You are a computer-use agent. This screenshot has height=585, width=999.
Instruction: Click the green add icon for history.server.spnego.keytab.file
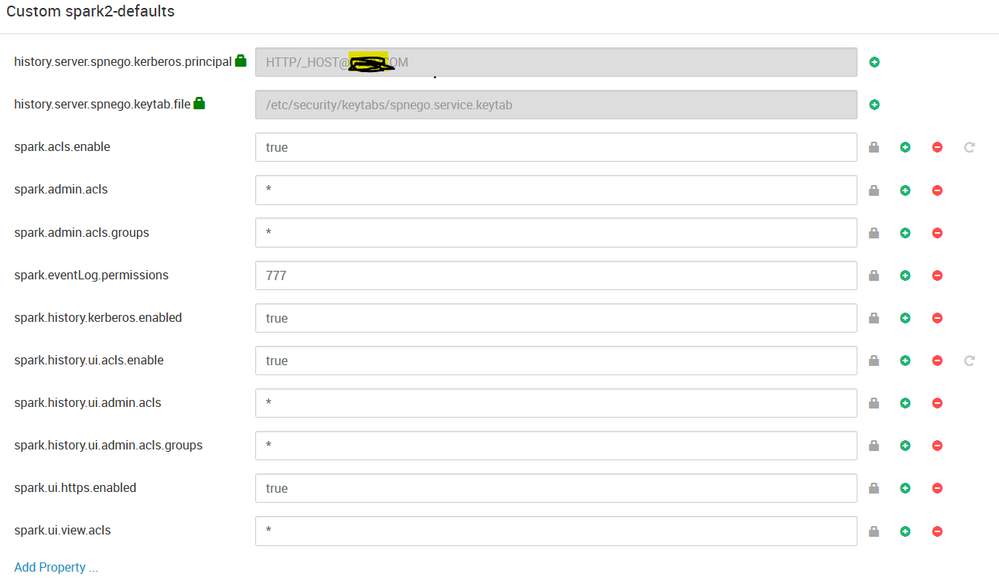click(x=874, y=105)
